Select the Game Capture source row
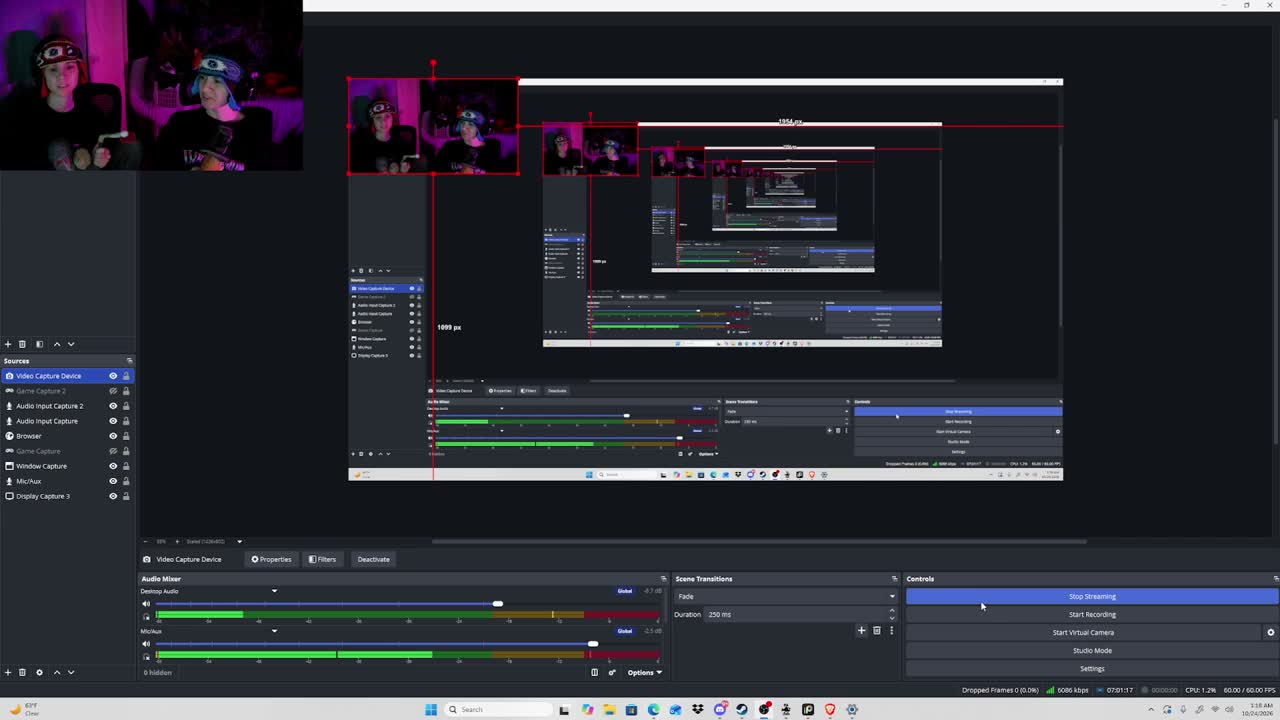The height and width of the screenshot is (720, 1280). (68, 451)
